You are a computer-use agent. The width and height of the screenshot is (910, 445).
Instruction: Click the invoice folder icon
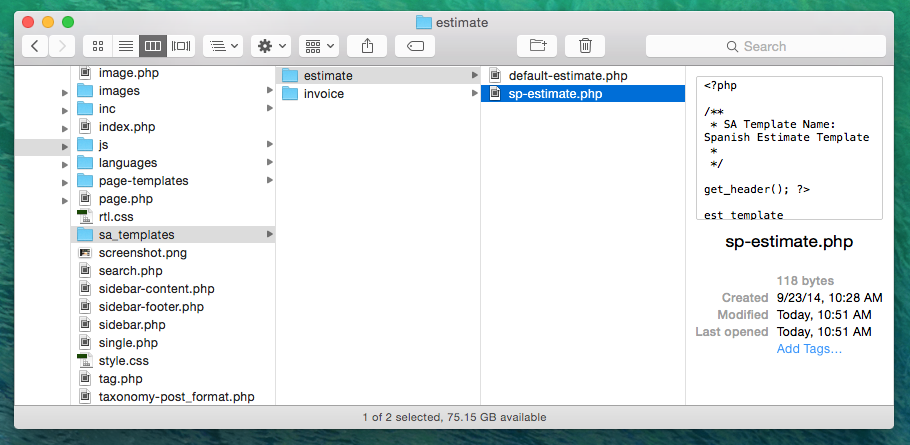(290, 93)
